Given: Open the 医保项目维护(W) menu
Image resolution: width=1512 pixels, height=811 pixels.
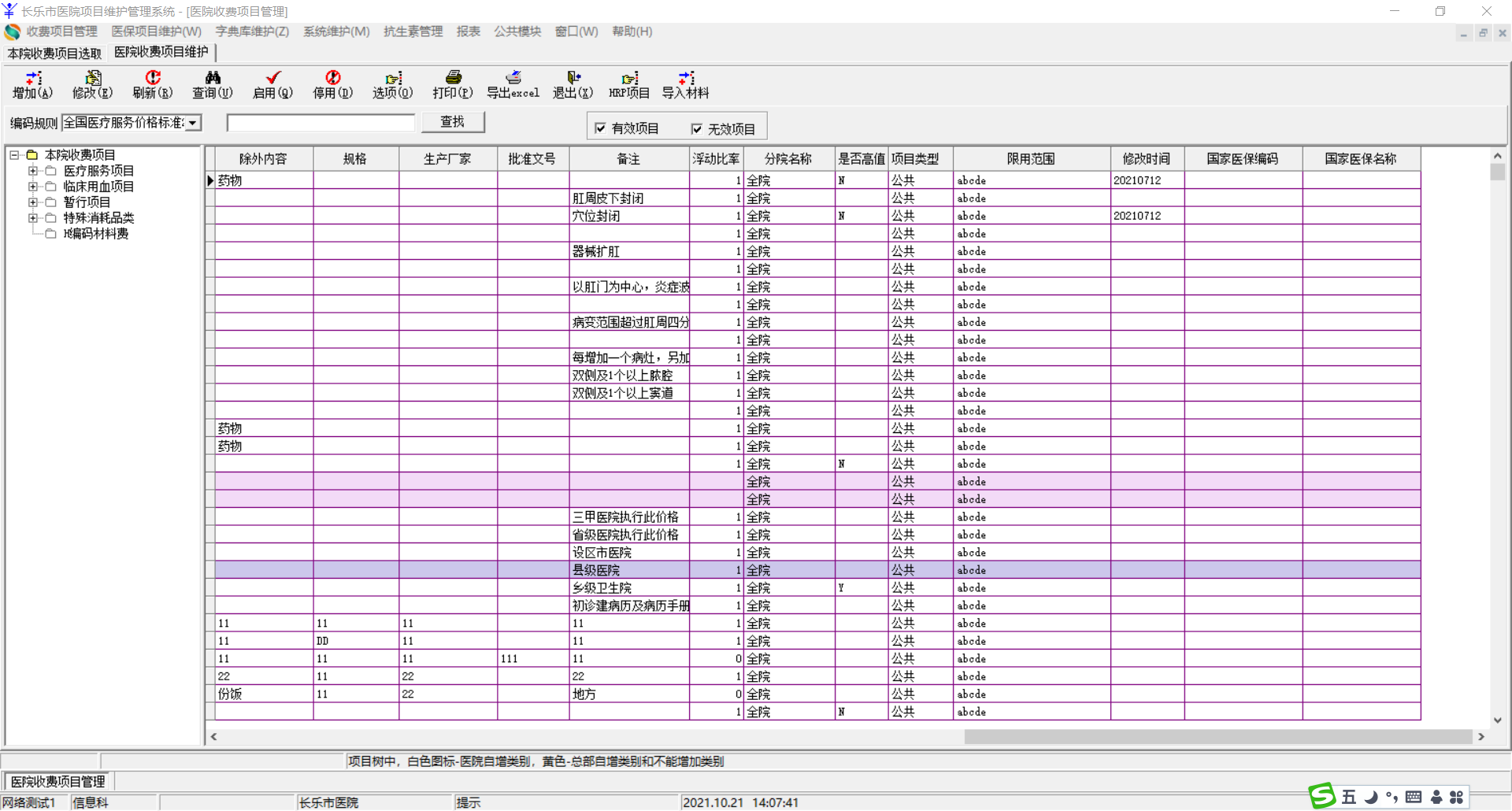Looking at the screenshot, I should click(x=157, y=31).
